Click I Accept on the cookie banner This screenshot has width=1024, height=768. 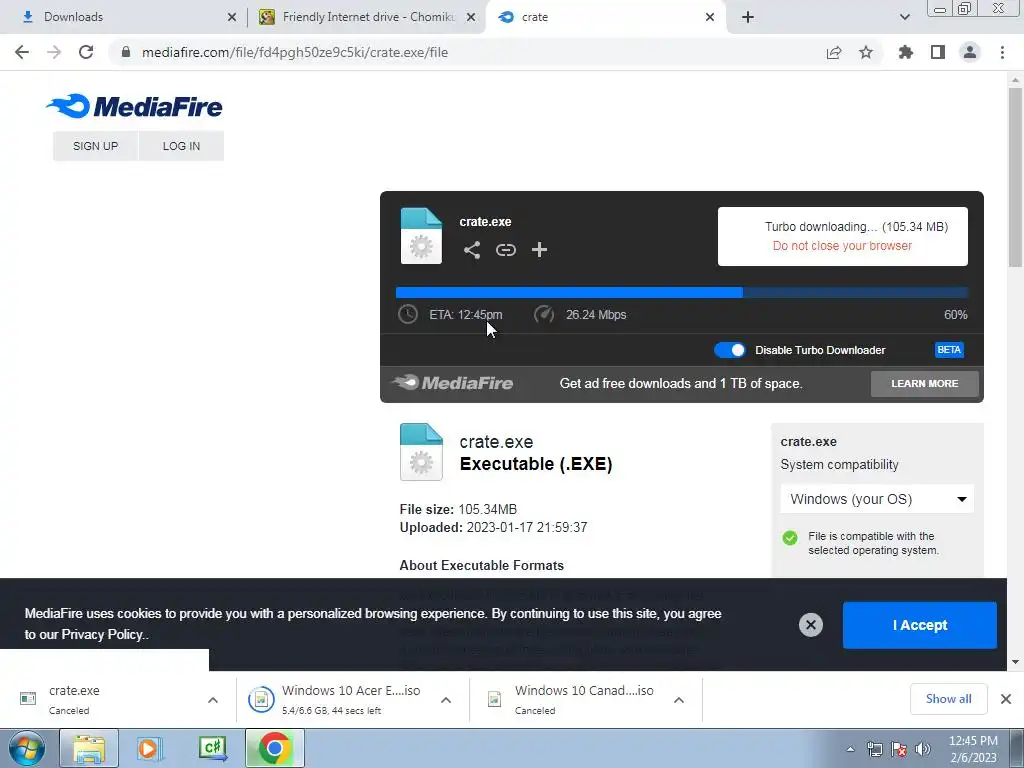pos(920,625)
